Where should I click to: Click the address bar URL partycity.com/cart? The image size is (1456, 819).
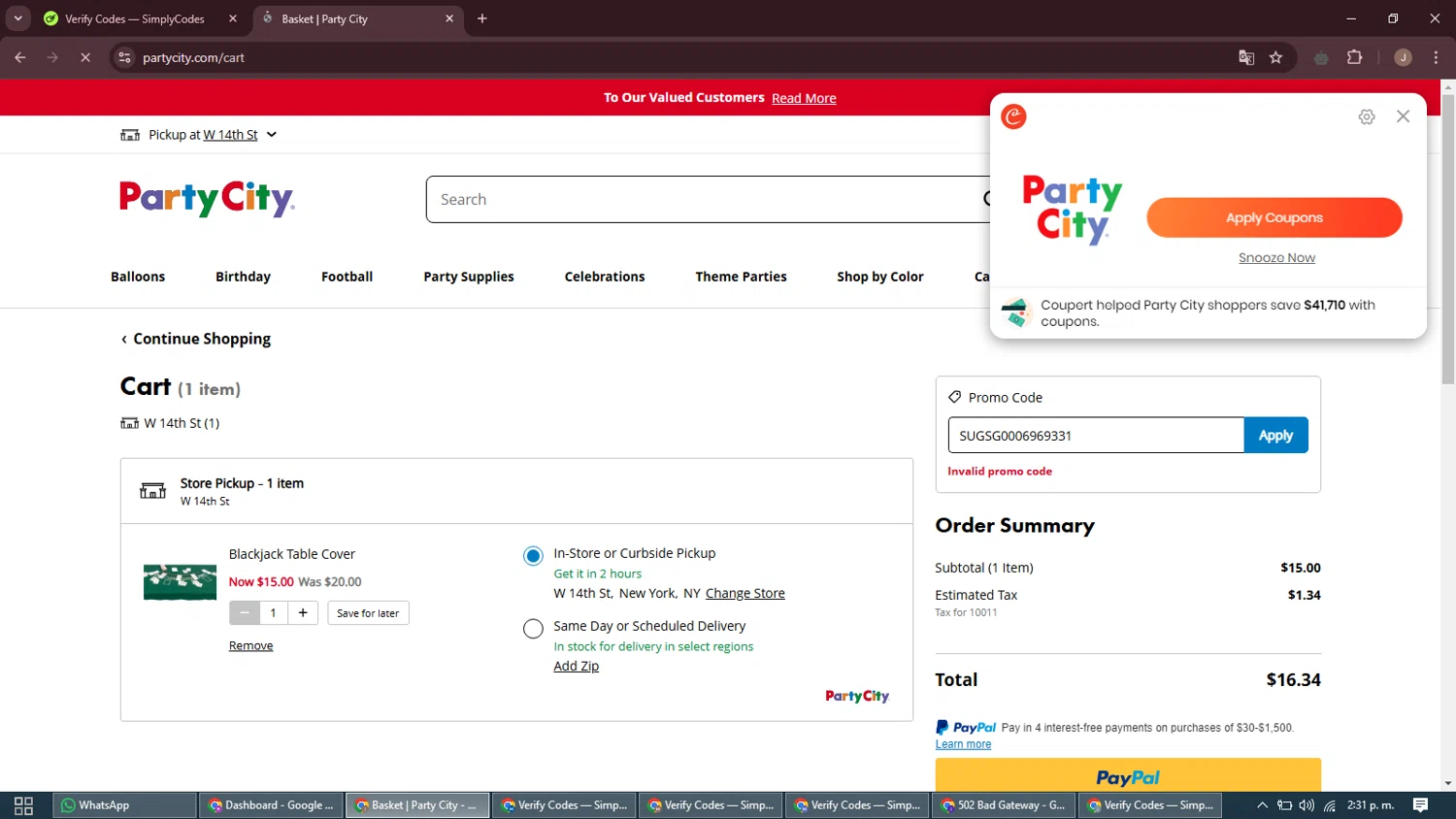click(193, 58)
